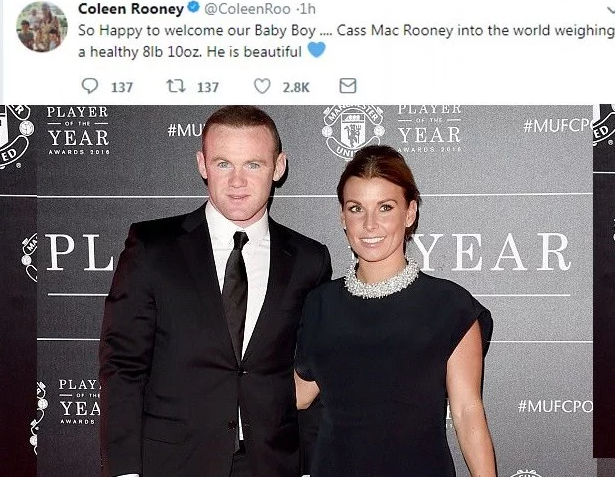The height and width of the screenshot is (477, 615).
Task: Click the 2.8K likes count
Action: click(x=296, y=87)
